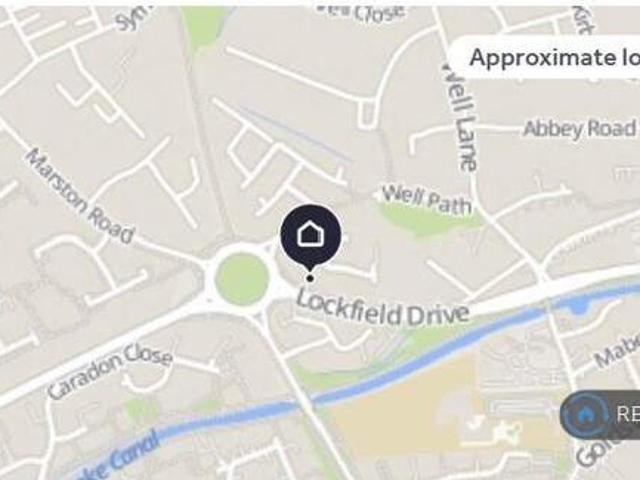Click the small green patch near Caradon Close
The width and height of the screenshot is (640, 480).
pos(142,410)
